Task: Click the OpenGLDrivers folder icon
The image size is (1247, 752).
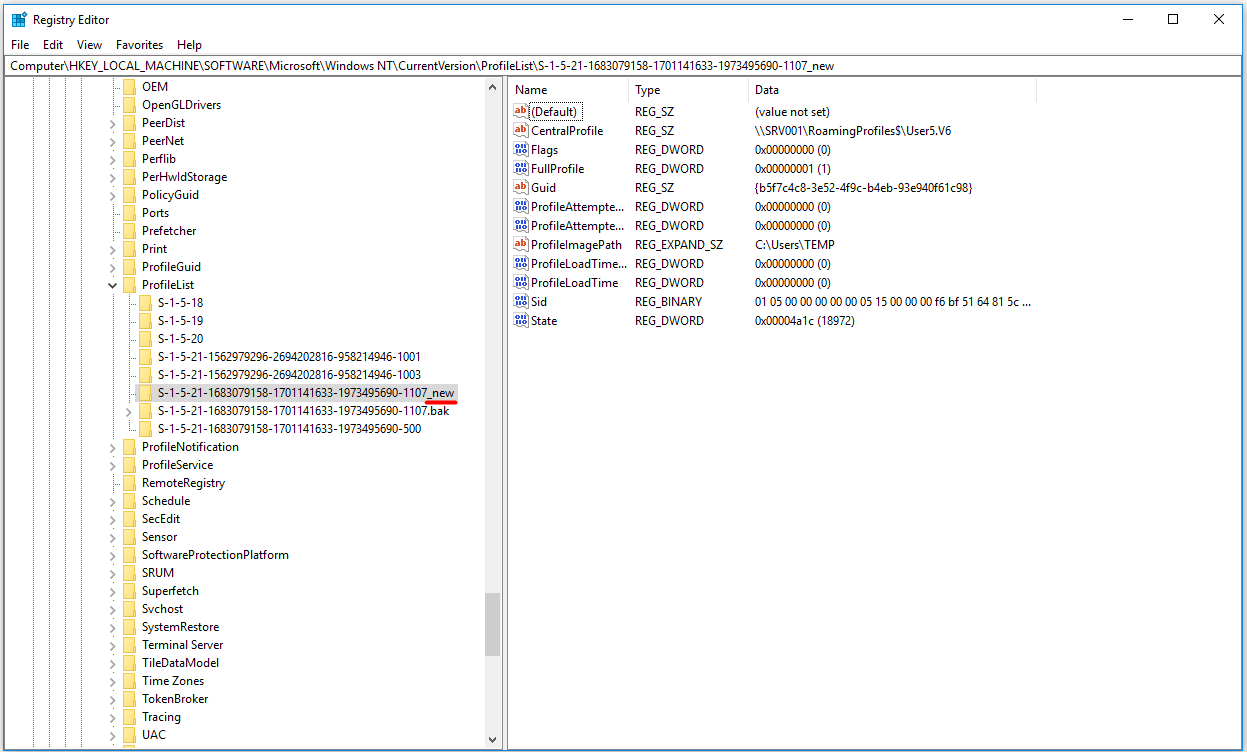Action: (x=129, y=105)
